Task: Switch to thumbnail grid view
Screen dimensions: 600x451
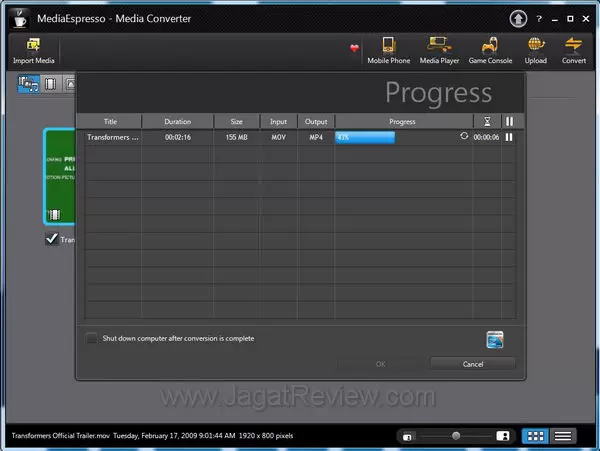Action: [536, 436]
